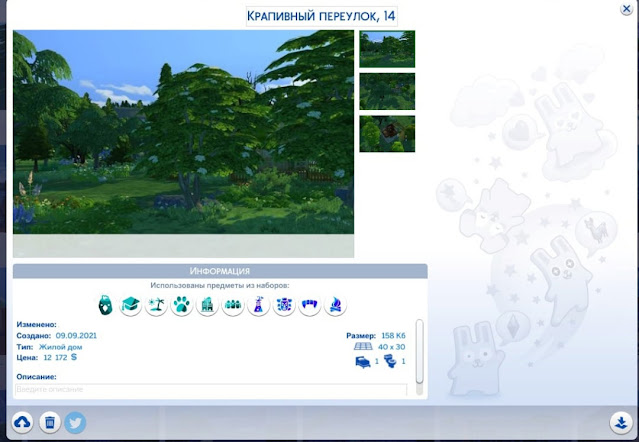
Task: Click the creation date 09.09.2021
Action: click(x=76, y=336)
